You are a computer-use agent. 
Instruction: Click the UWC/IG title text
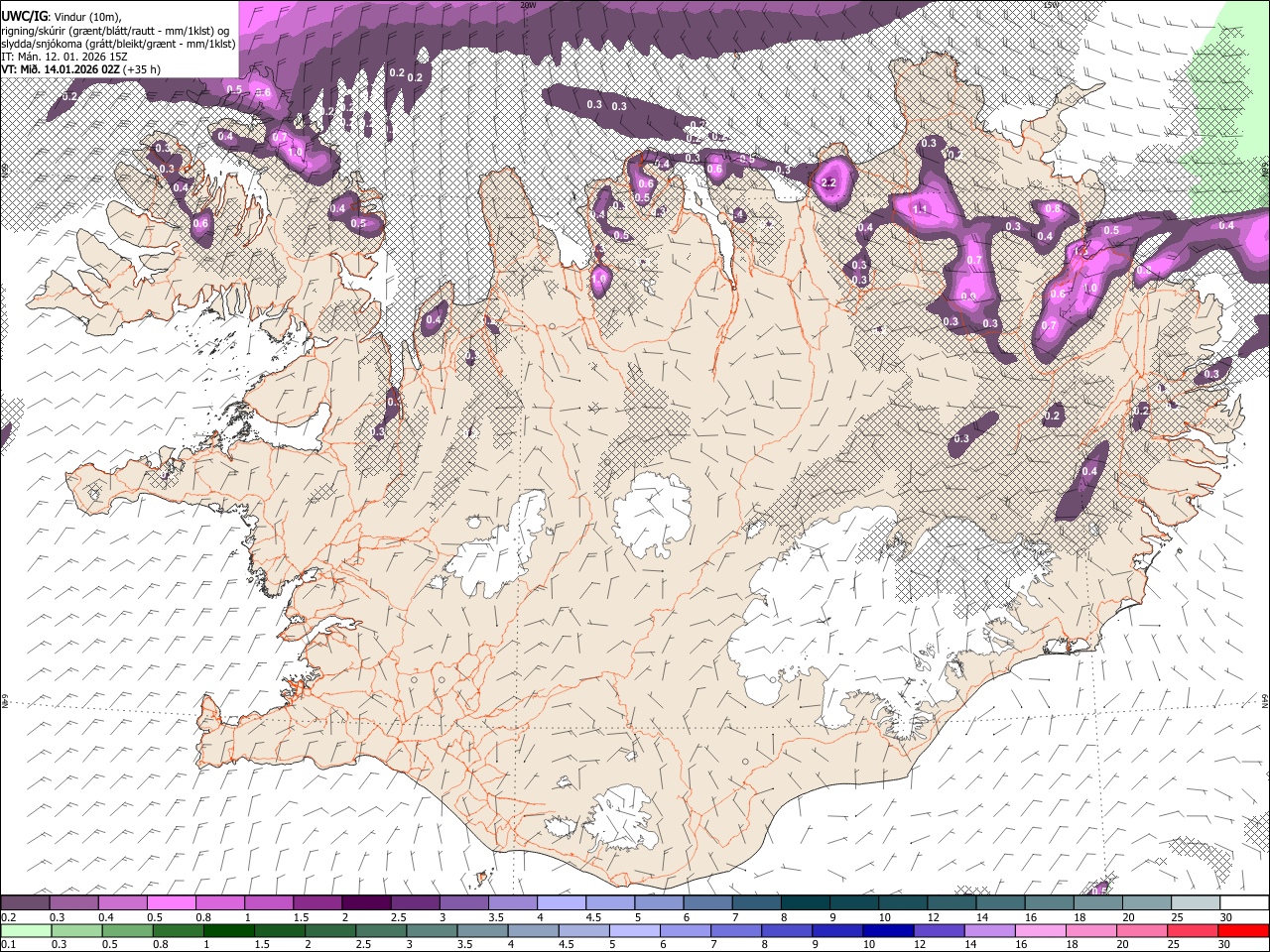tap(24, 16)
